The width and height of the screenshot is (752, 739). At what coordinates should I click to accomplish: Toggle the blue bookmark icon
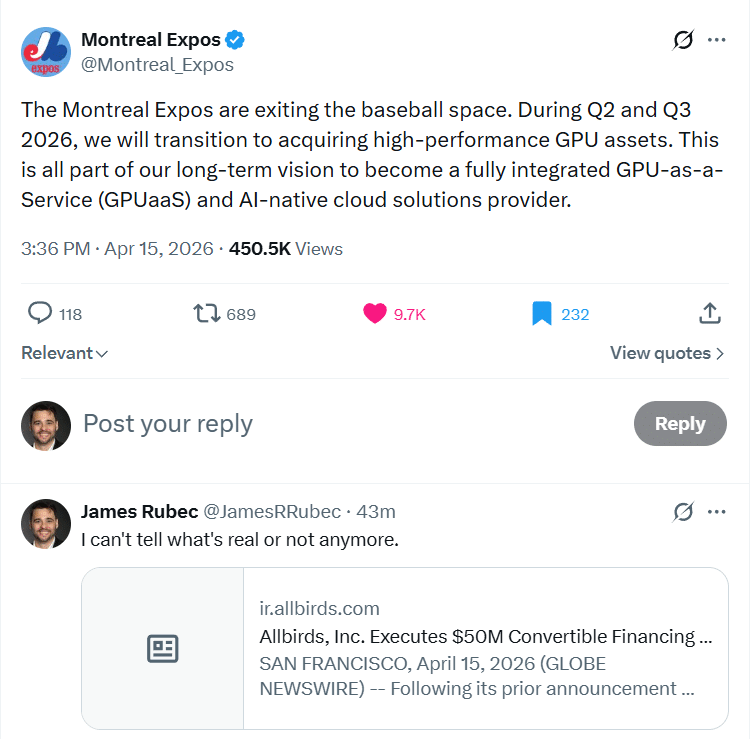(542, 314)
